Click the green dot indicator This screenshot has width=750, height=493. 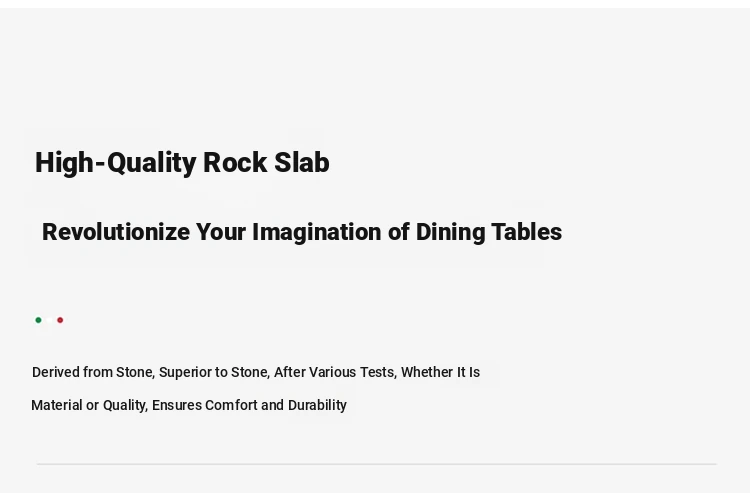coord(38,320)
